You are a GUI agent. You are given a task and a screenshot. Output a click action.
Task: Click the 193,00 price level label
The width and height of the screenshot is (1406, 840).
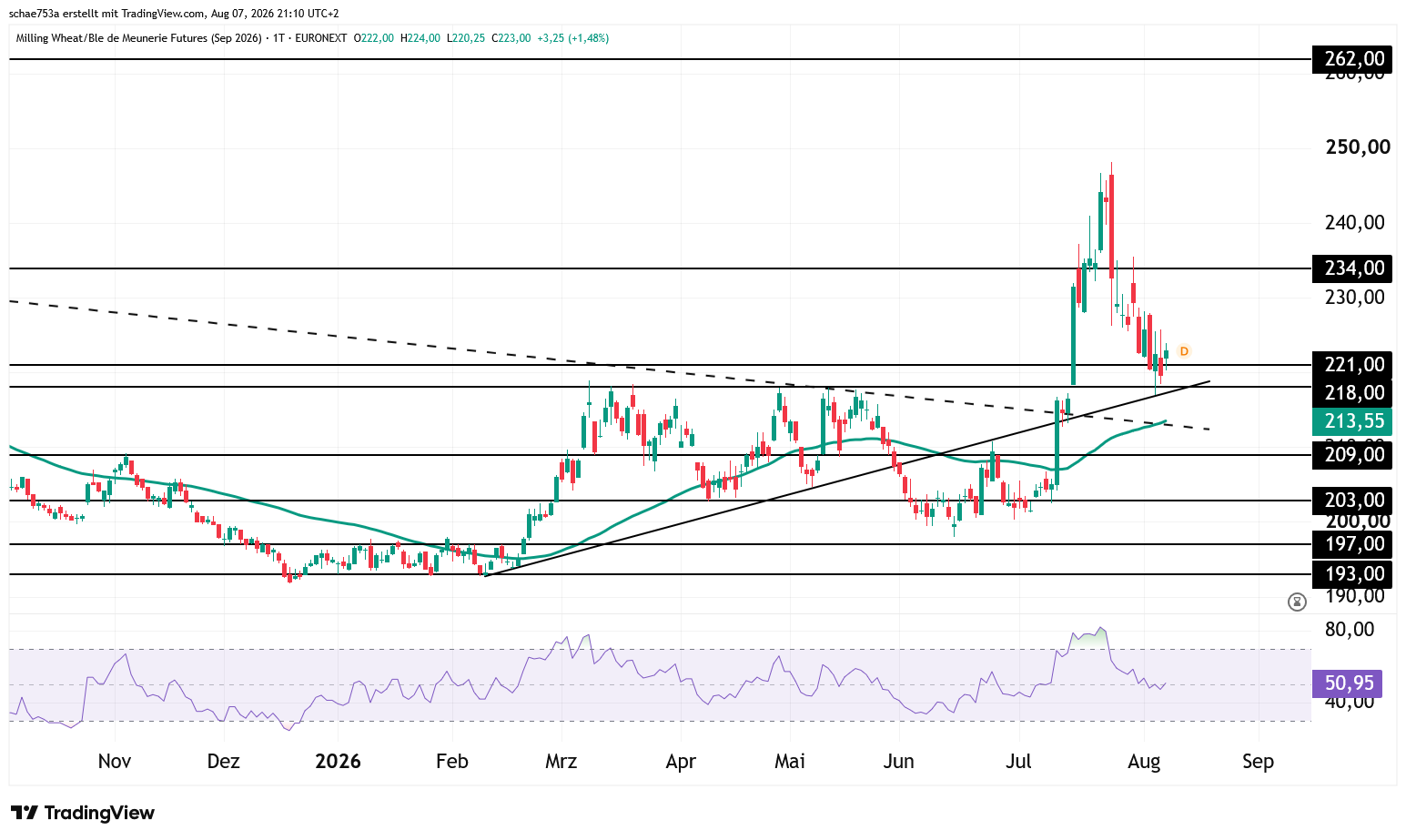coord(1353,574)
